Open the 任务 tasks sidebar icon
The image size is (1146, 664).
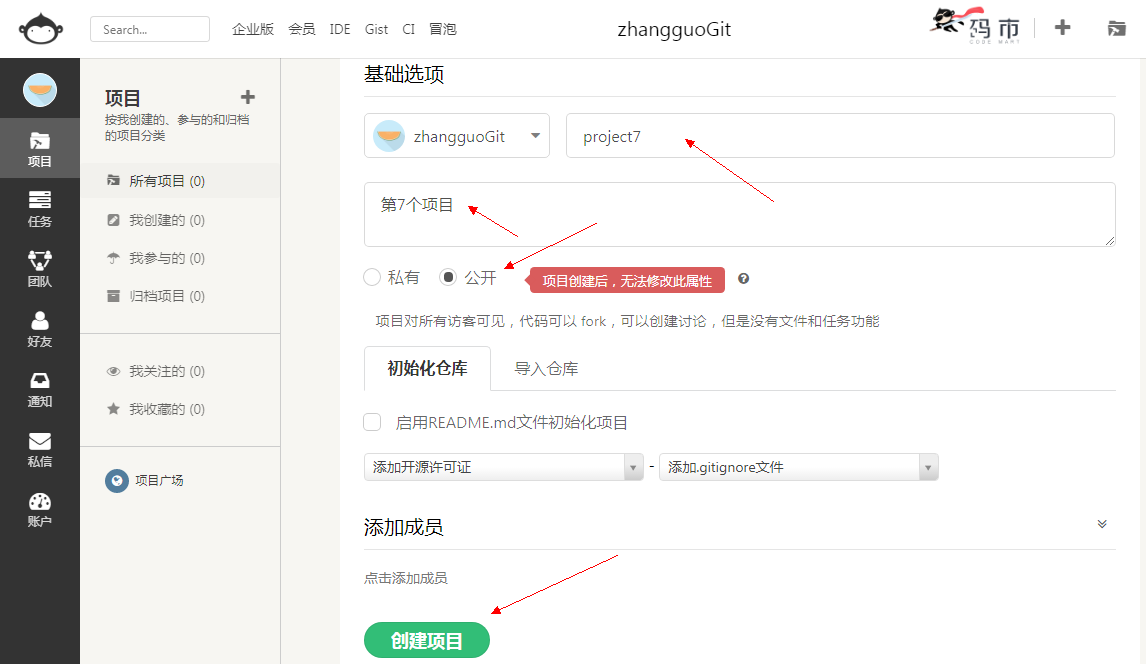coord(40,208)
